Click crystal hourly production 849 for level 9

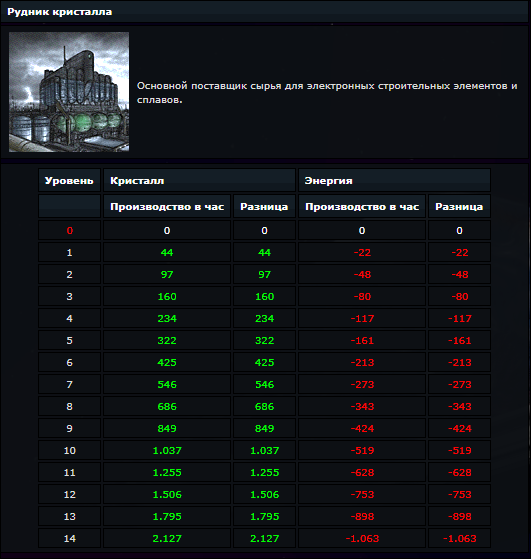click(x=167, y=429)
